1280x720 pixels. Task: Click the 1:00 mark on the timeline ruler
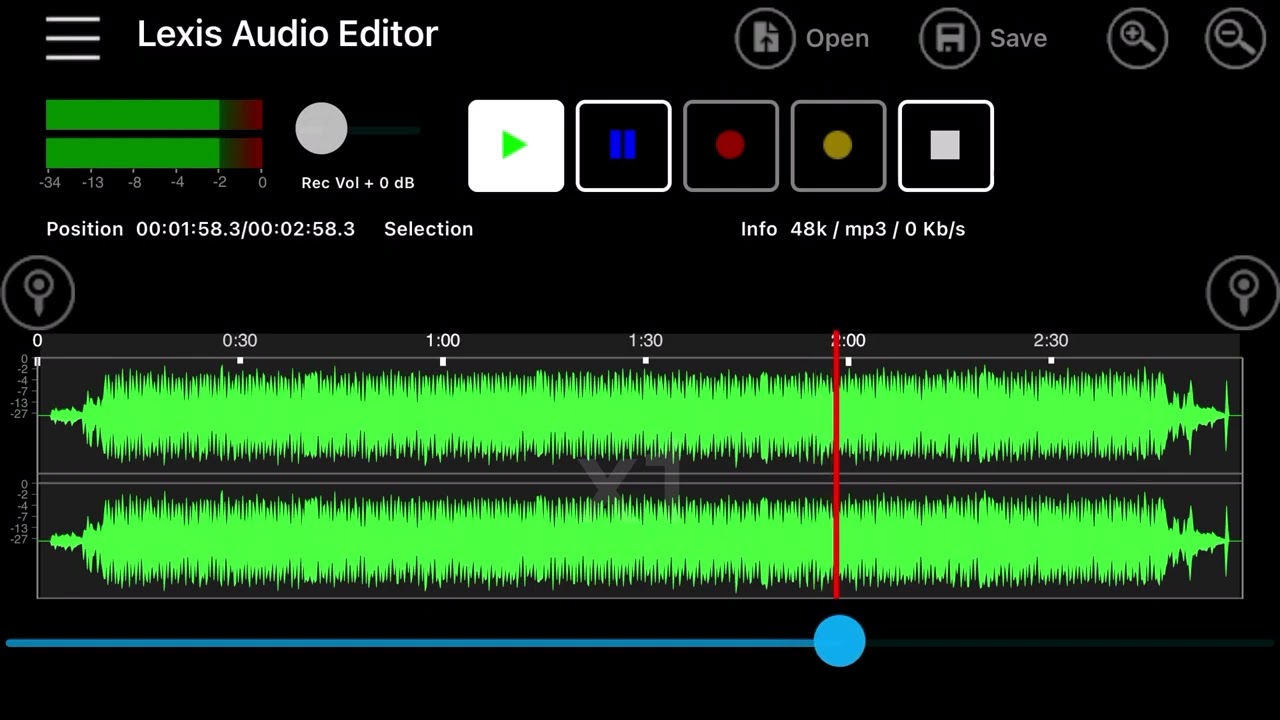point(443,341)
